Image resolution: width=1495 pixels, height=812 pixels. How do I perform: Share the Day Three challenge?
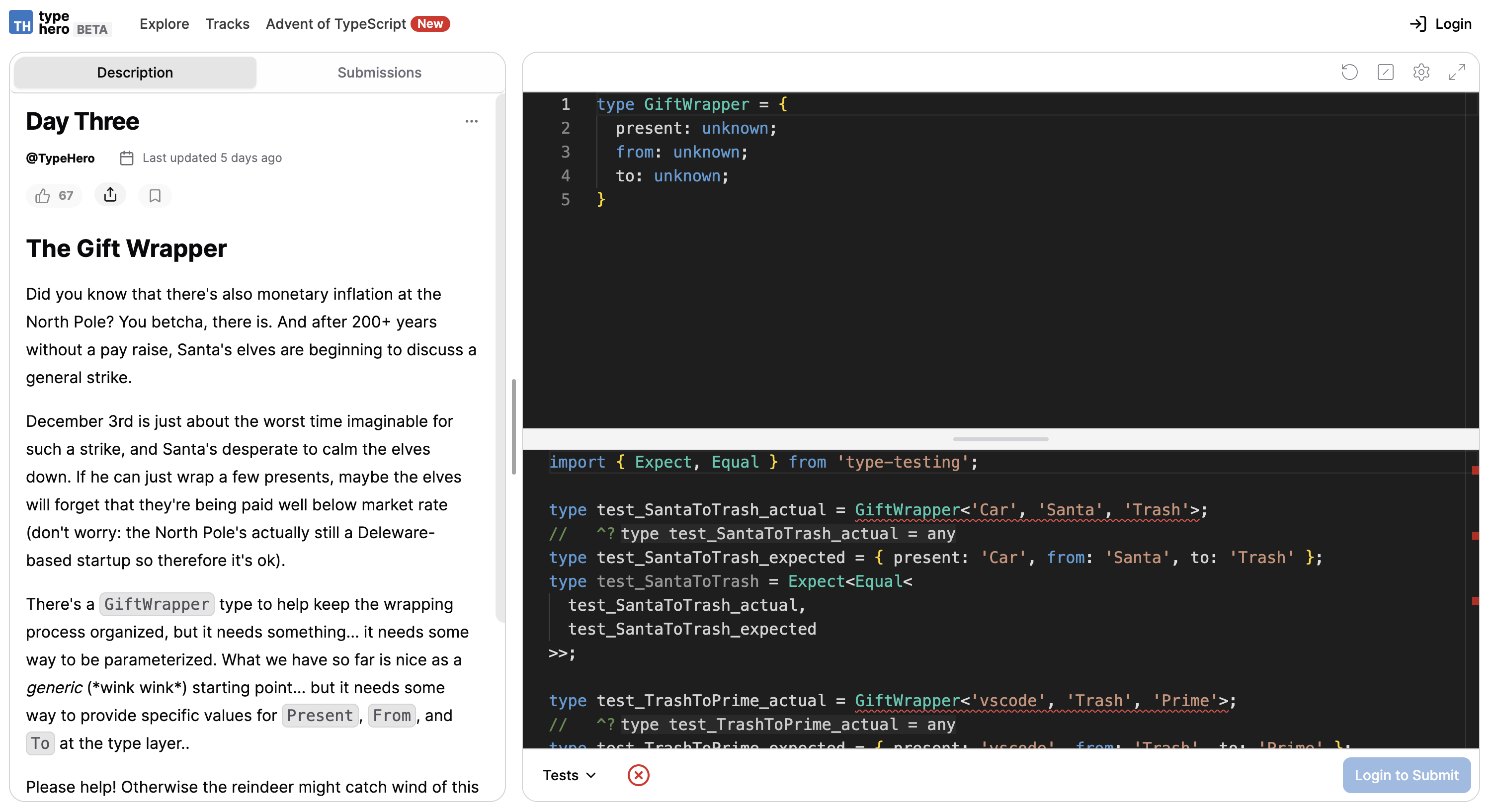[x=110, y=195]
